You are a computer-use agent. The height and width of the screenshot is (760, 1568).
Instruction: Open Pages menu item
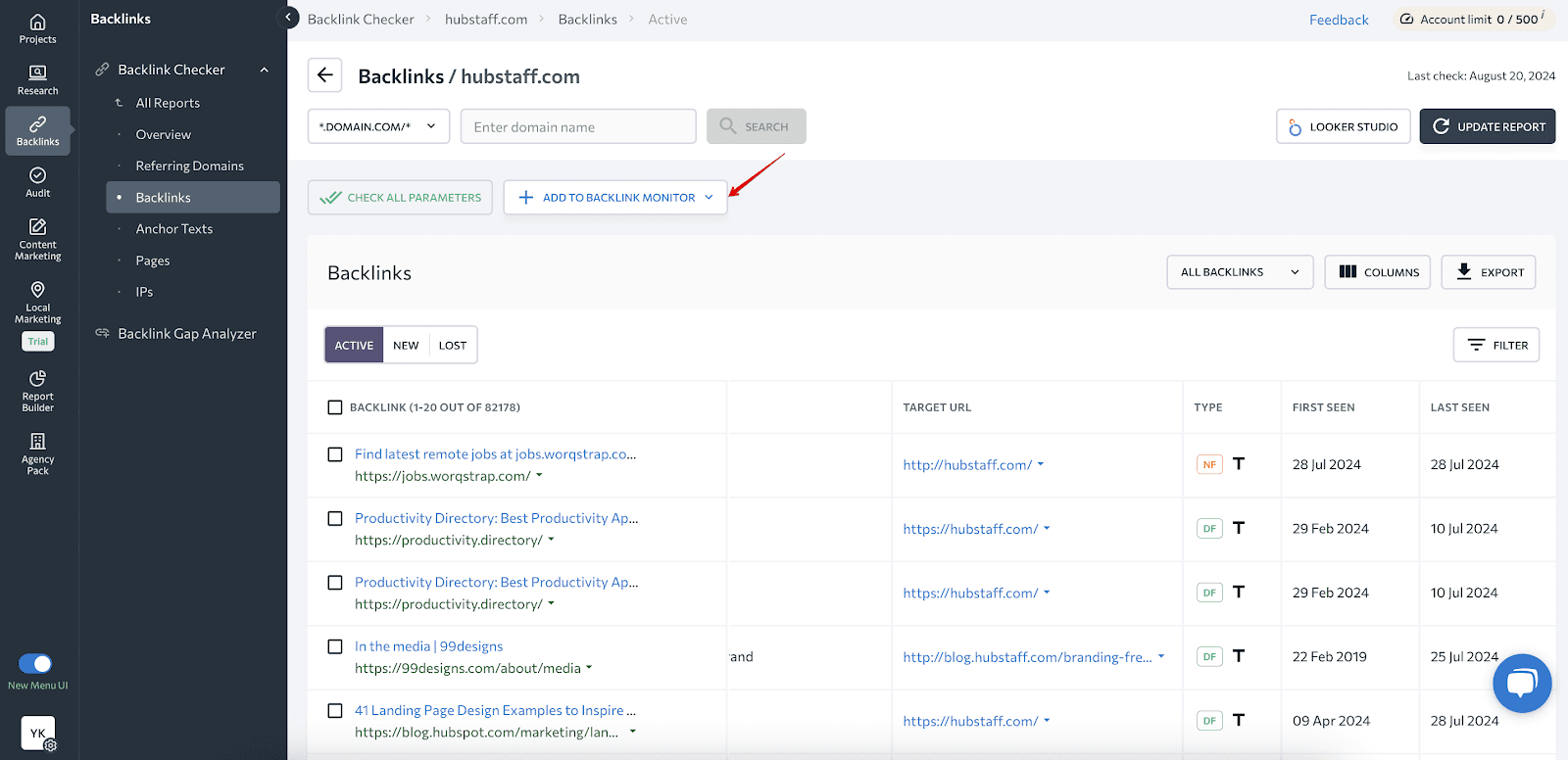(153, 261)
